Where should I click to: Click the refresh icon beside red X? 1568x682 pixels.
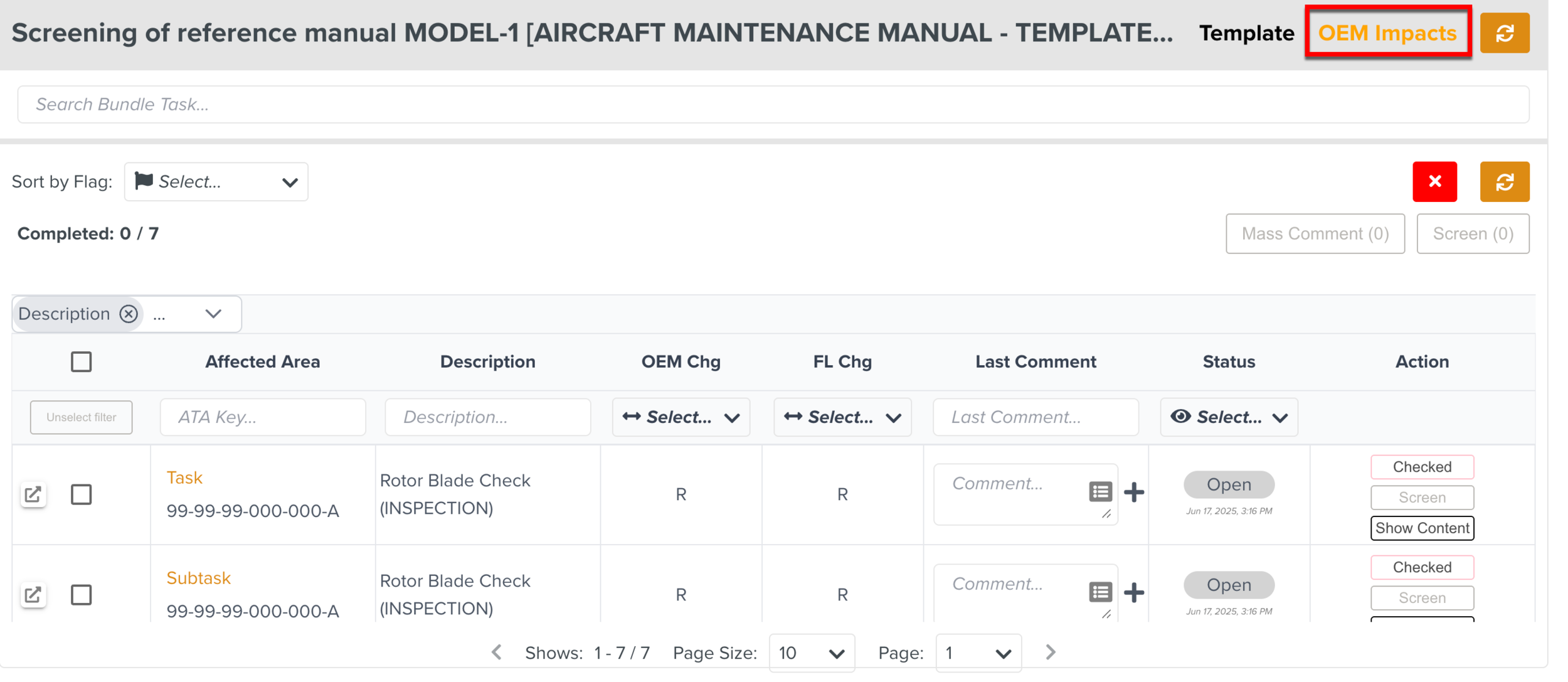point(1504,182)
